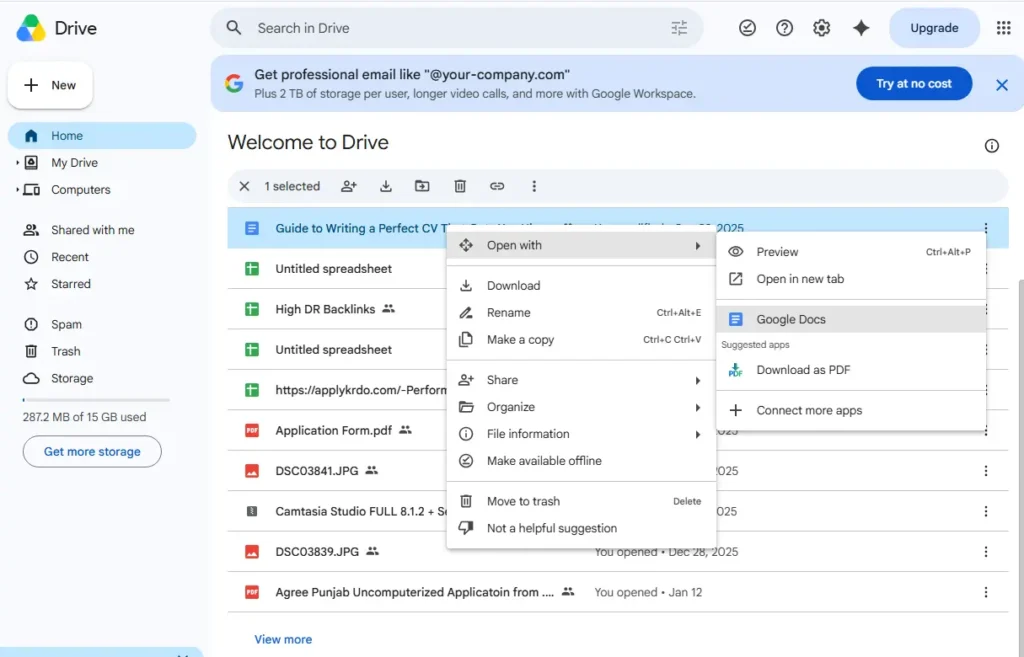Choose Rename in context menu
Viewport: 1024px width, 657px height.
[x=581, y=313]
